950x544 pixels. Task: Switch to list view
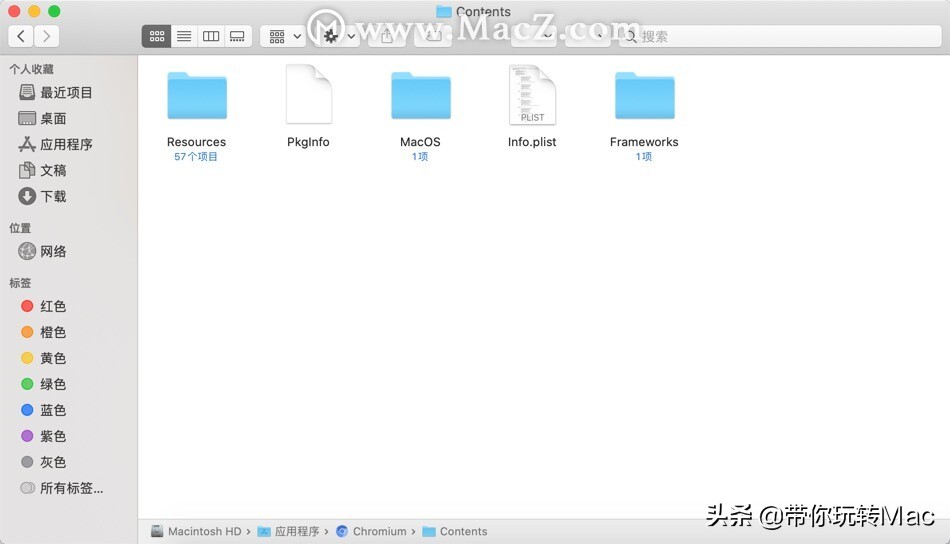pos(184,36)
